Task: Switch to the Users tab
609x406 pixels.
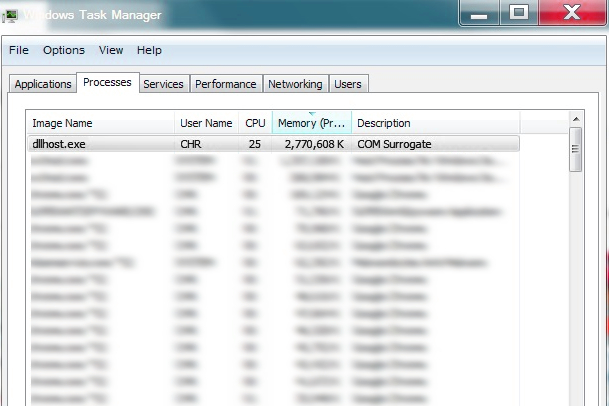Action: (x=348, y=84)
